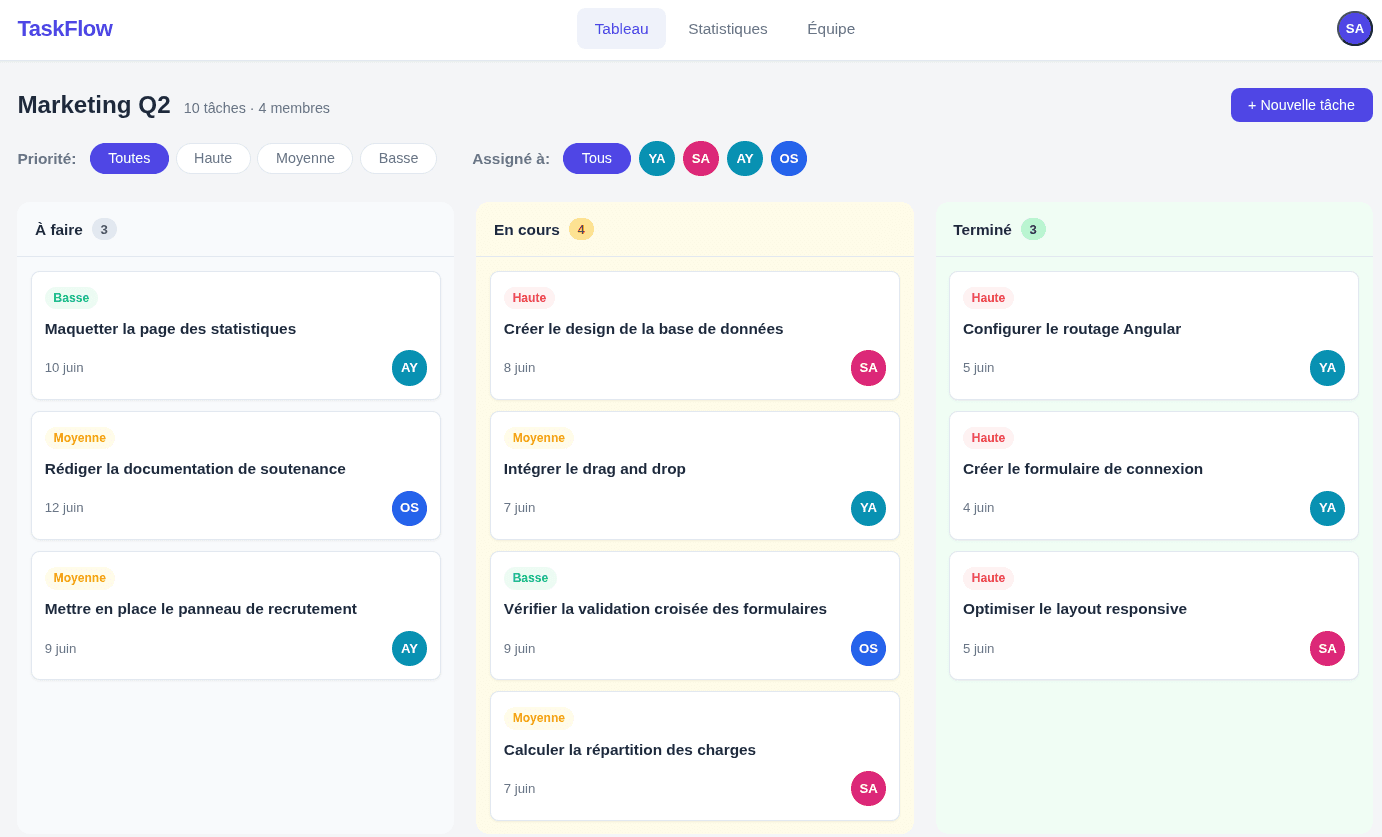Click OS avatar on validation croisée card

coord(868,648)
